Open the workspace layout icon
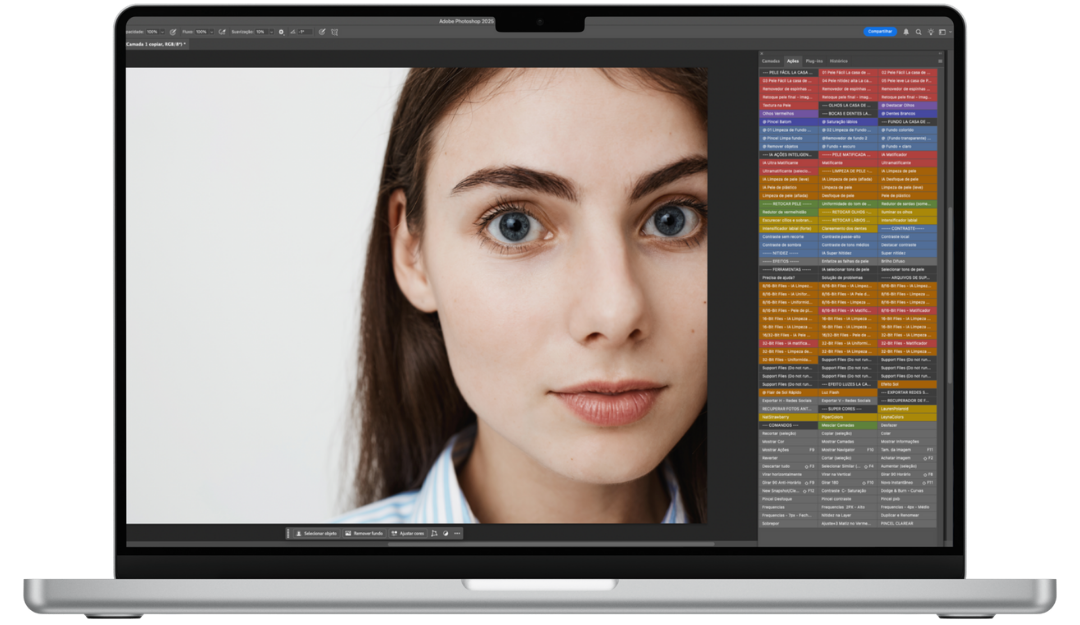This screenshot has height=625, width=1080. click(942, 32)
